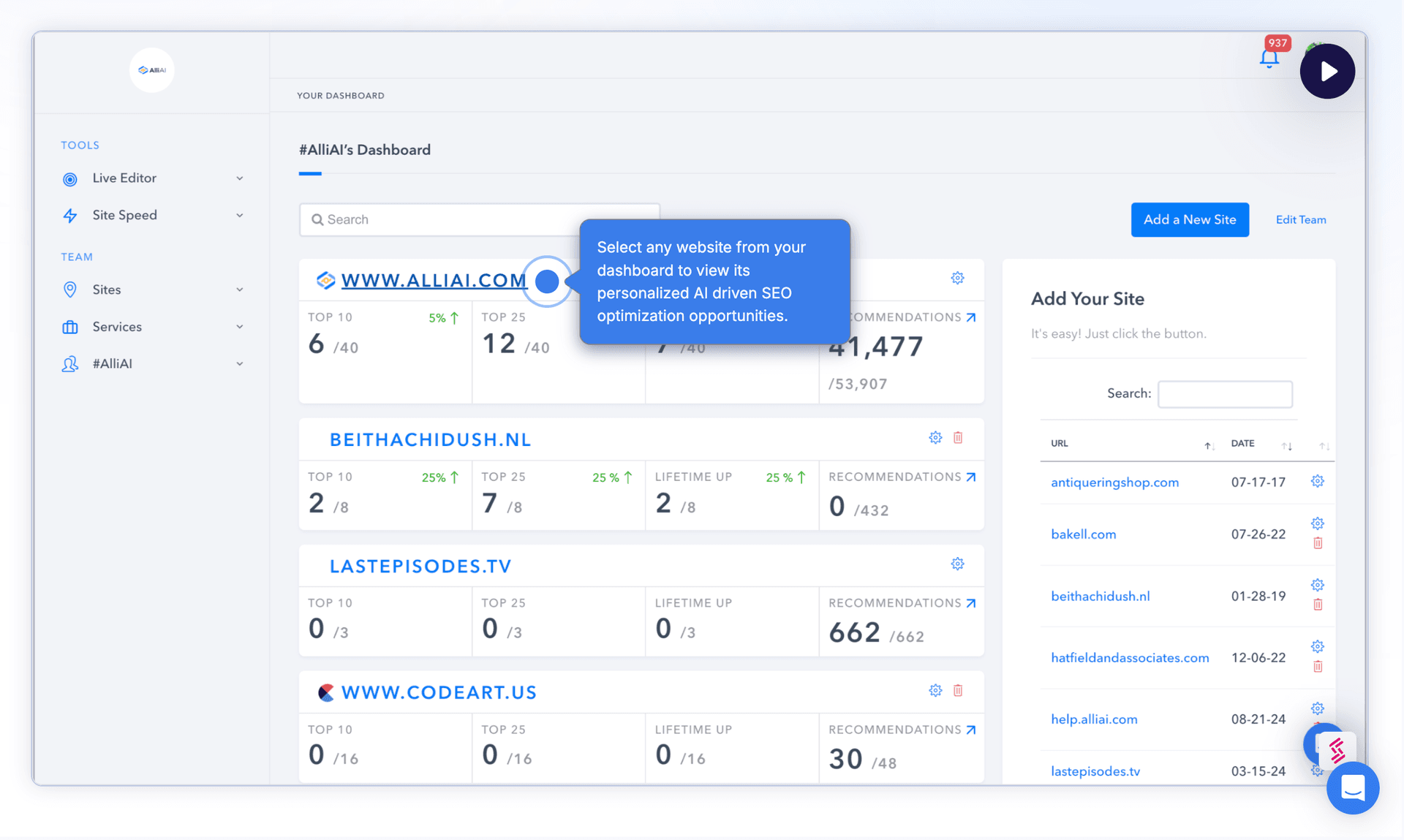This screenshot has height=840, width=1404.
Task: Open settings gear for beithachidush.nl card
Action: point(935,437)
